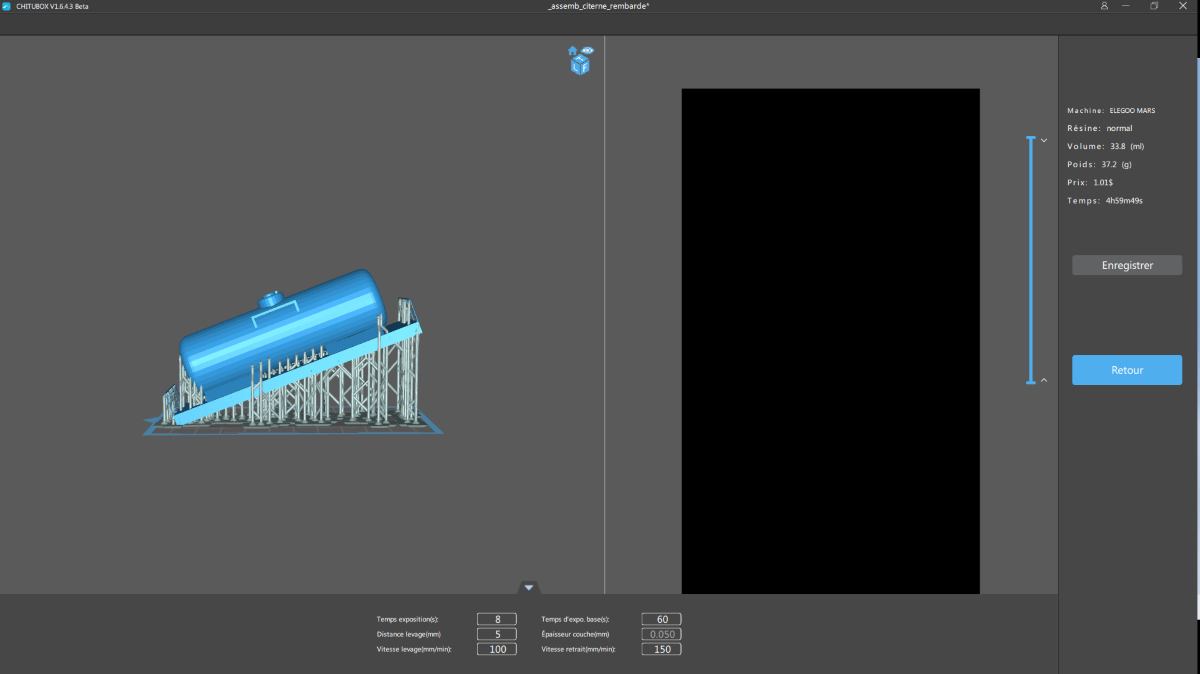Open the user account icon
Screen dimensions: 1200x674
[x=1104, y=6]
